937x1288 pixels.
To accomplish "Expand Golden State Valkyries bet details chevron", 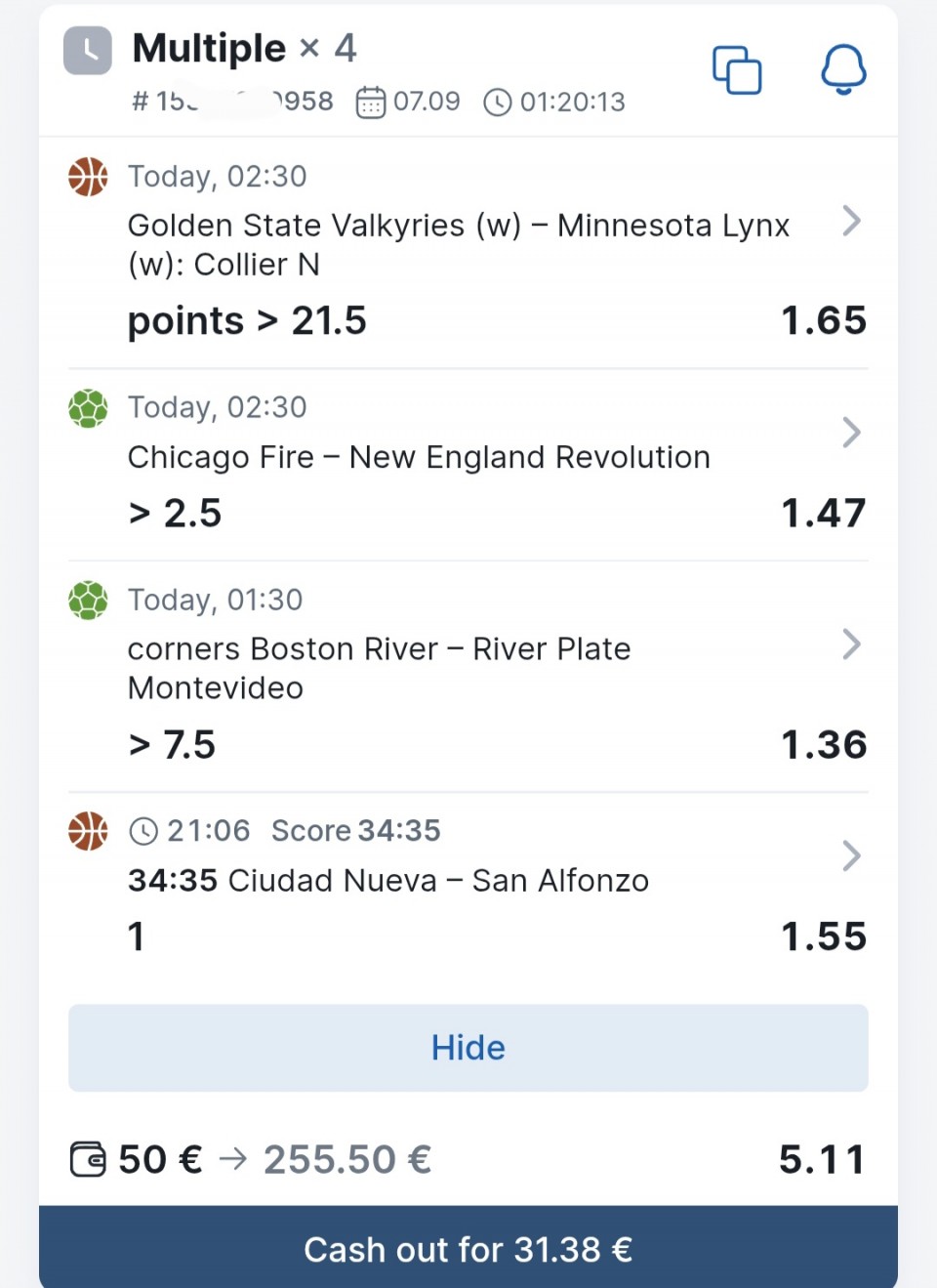I will point(851,221).
